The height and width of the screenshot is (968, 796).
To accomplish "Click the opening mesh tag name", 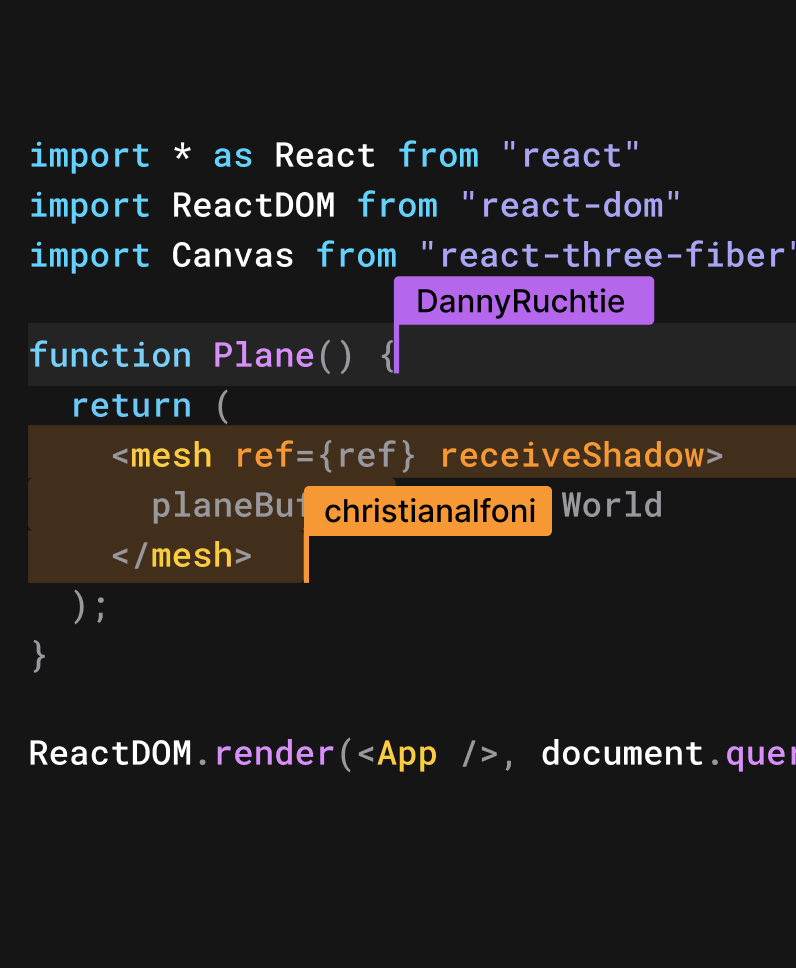I will [x=171, y=456].
